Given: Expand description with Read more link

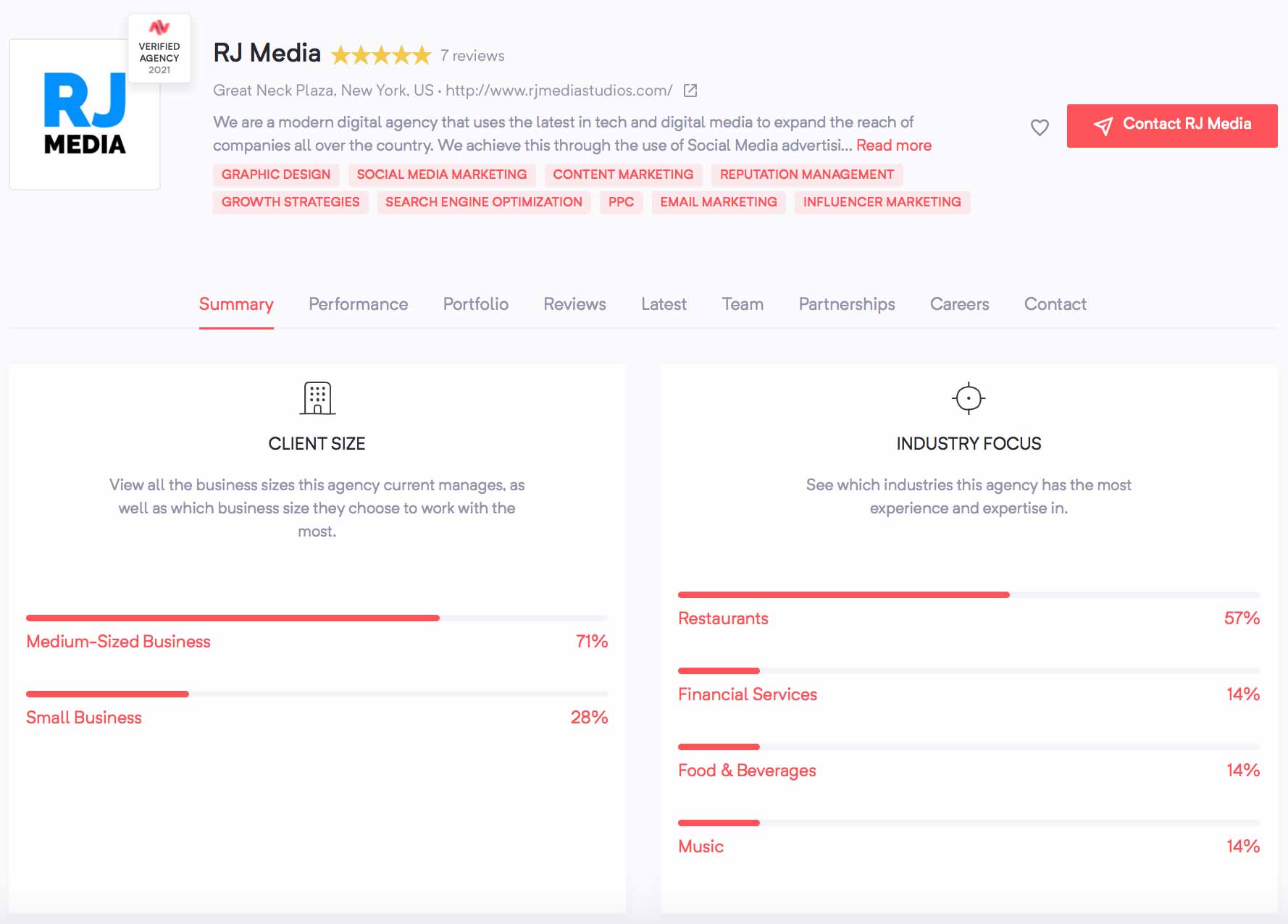Looking at the screenshot, I should tap(894, 145).
